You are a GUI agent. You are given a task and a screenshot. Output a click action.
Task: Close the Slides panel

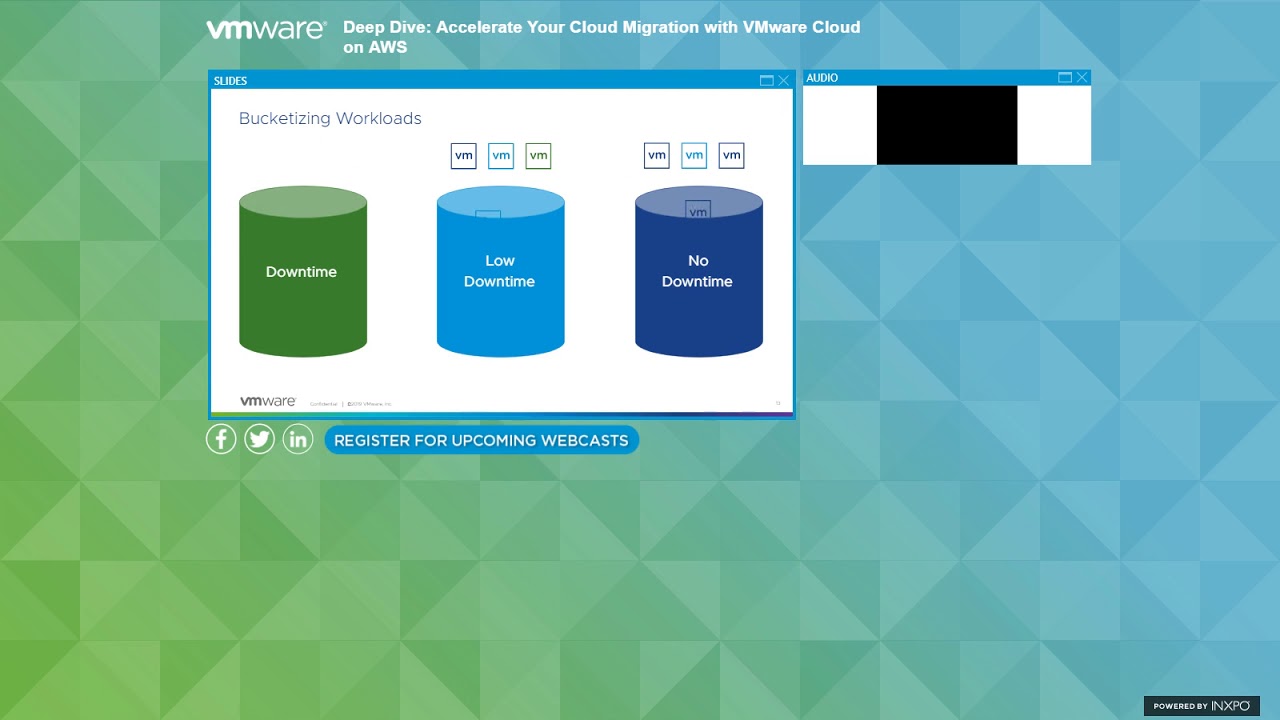[784, 81]
